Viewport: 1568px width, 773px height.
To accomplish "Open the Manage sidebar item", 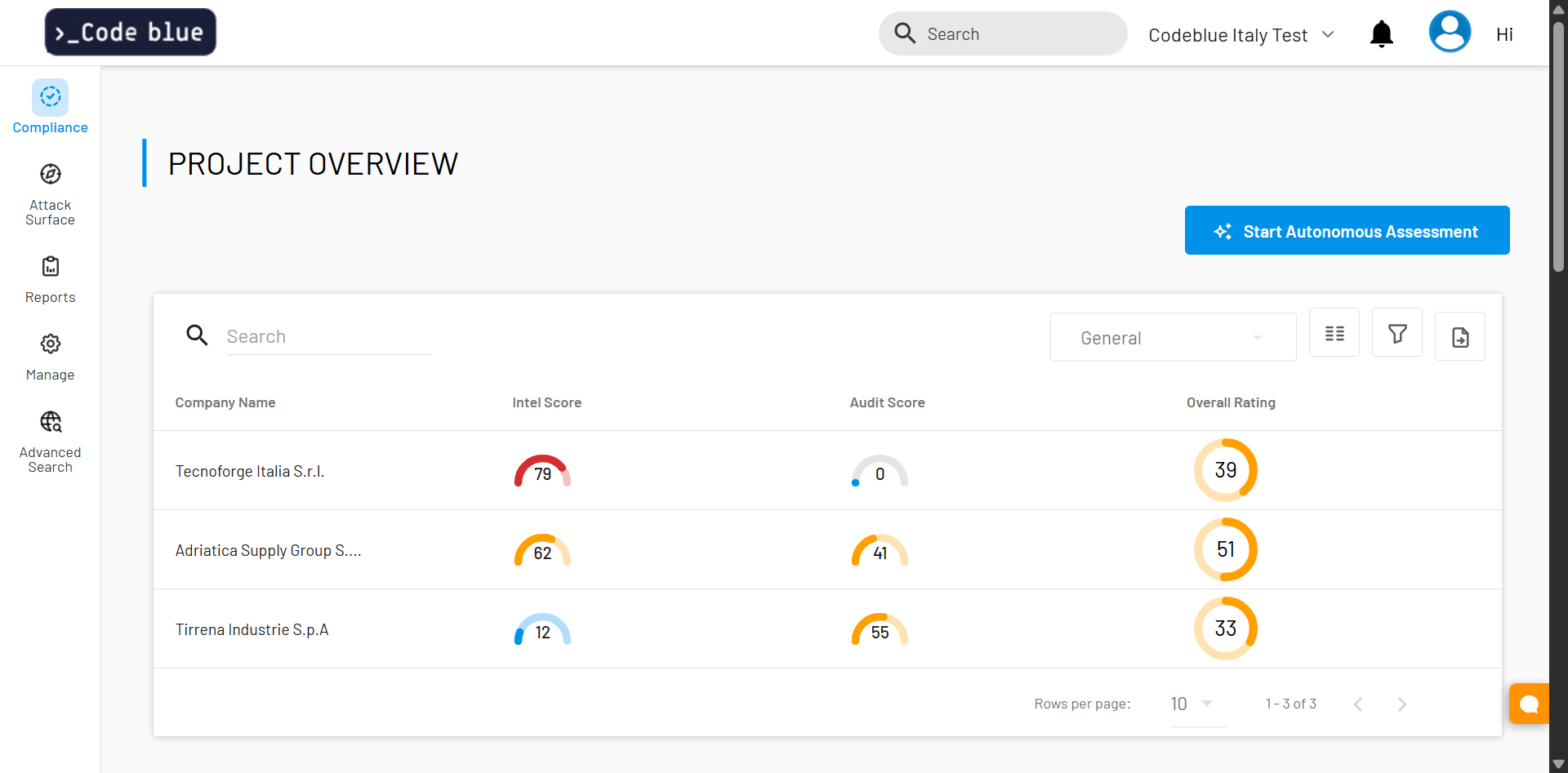I will [50, 357].
